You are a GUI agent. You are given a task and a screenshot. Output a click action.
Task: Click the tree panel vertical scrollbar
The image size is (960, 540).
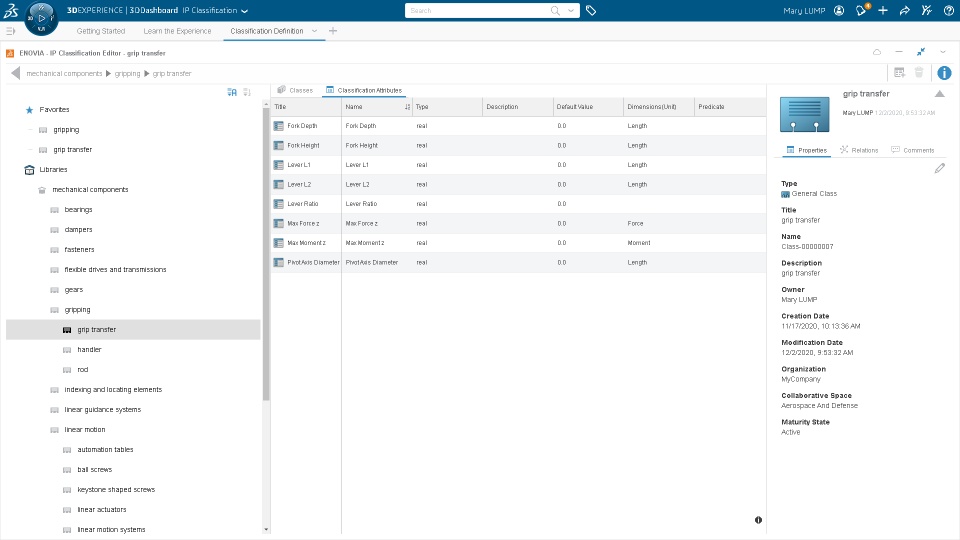266,254
